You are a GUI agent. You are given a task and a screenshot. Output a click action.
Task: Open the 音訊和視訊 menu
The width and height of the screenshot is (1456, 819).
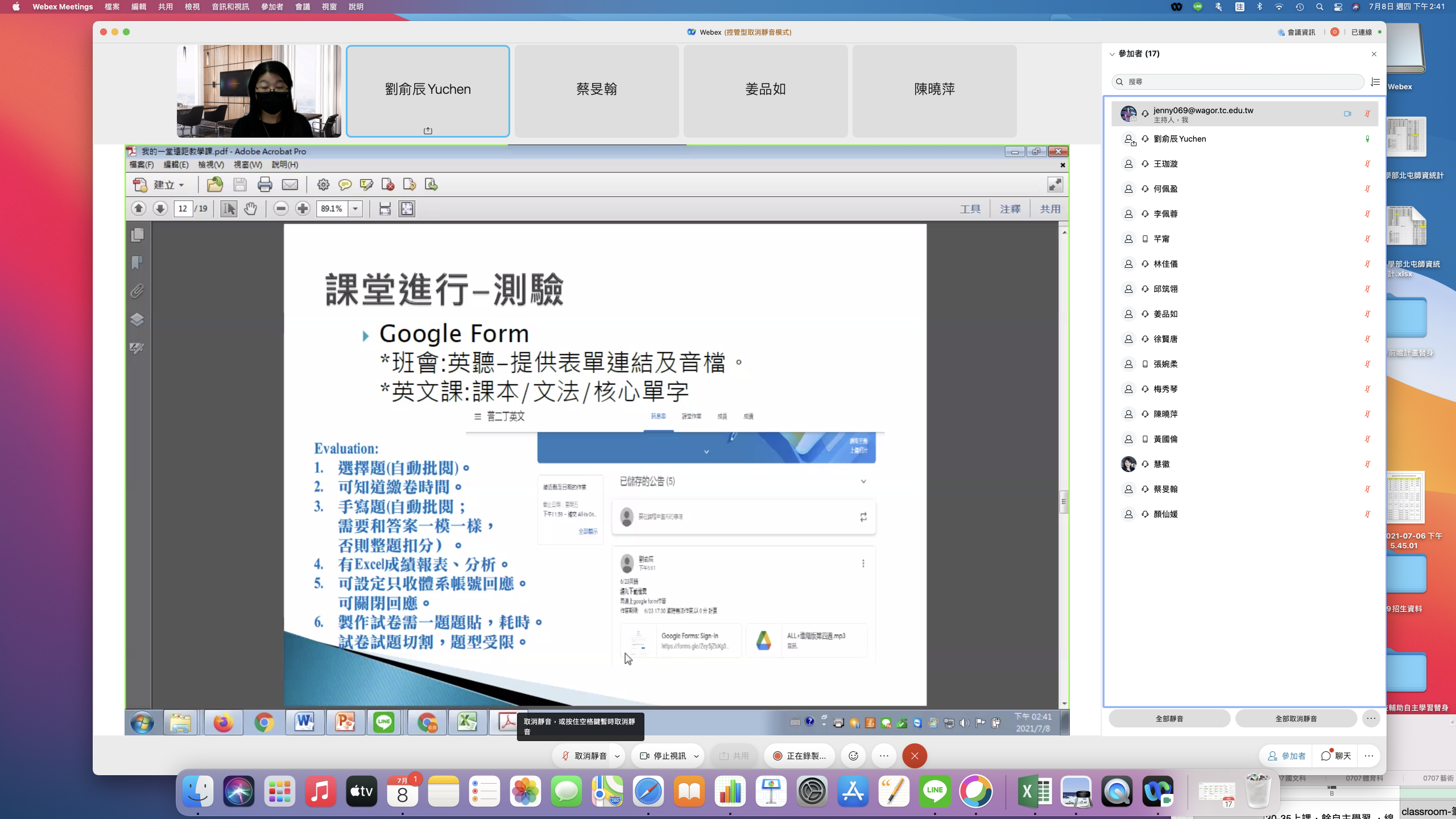point(230,7)
